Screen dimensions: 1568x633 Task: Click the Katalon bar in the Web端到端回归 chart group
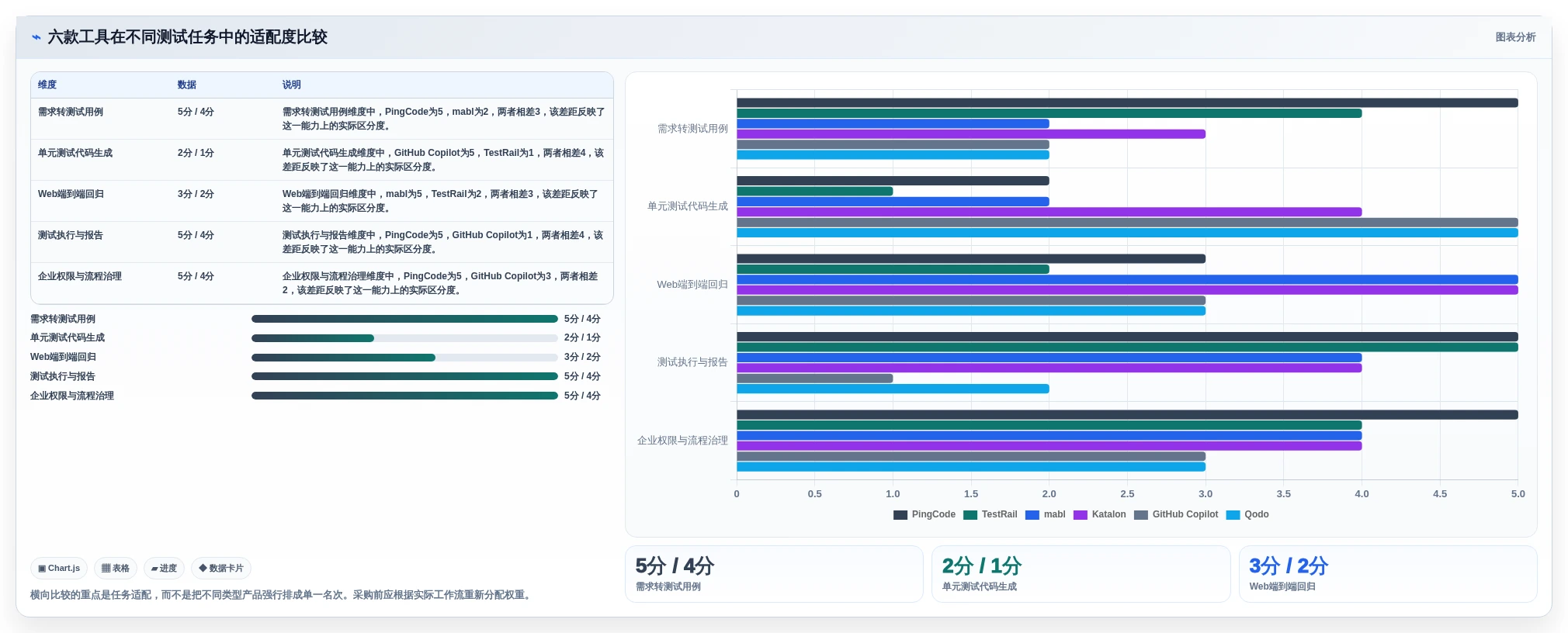point(1127,290)
